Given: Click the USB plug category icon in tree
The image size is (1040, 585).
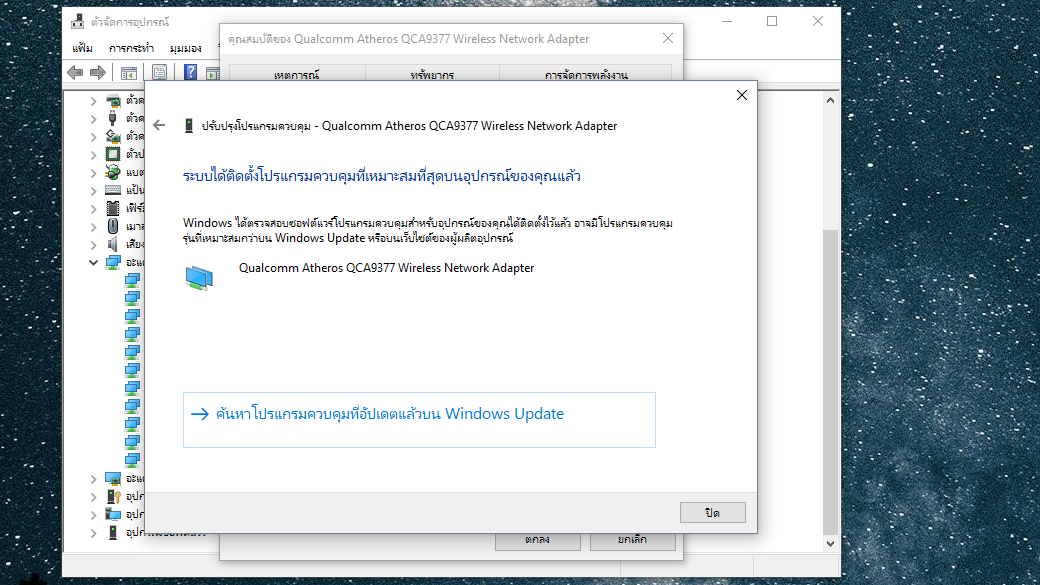Looking at the screenshot, I should 113,118.
